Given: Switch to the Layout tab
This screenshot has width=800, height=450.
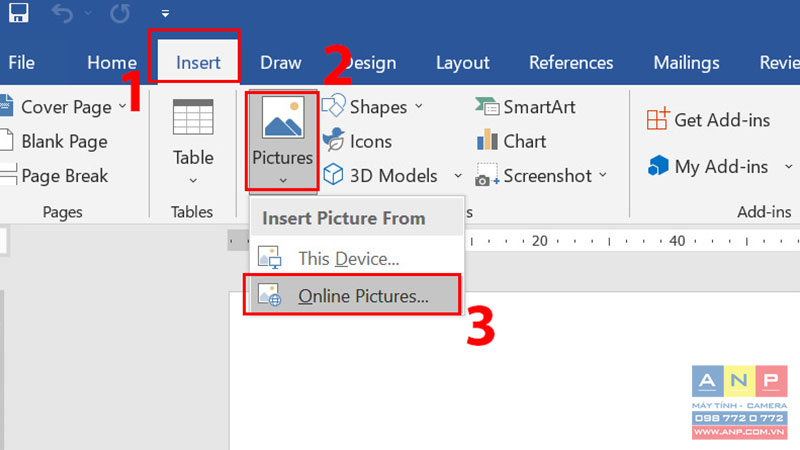Looking at the screenshot, I should (x=462, y=63).
